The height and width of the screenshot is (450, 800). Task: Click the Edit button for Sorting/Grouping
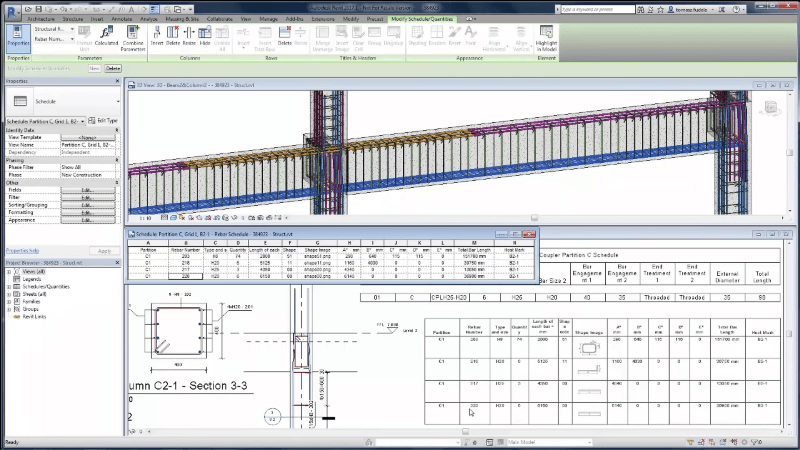(x=86, y=204)
